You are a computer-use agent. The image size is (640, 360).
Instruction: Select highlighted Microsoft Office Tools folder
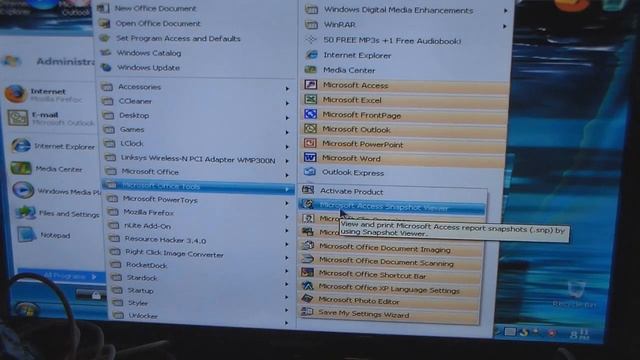point(198,187)
